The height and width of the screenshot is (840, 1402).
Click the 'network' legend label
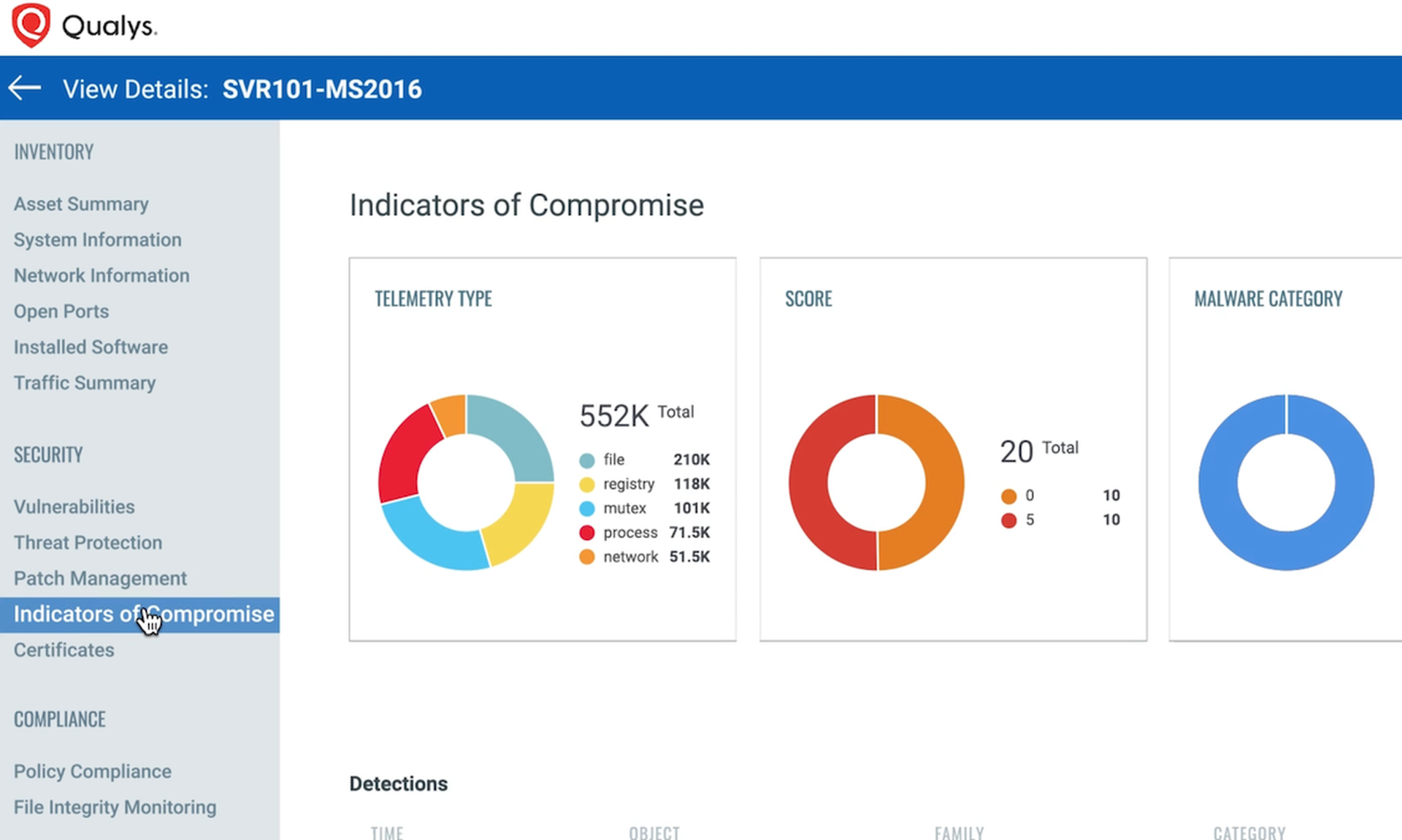coord(631,557)
